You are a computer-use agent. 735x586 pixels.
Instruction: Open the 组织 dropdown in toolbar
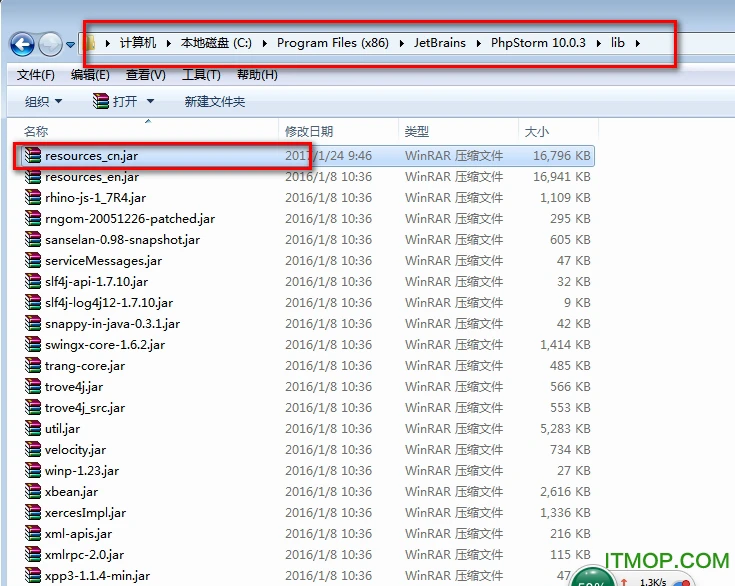pyautogui.click(x=43, y=102)
